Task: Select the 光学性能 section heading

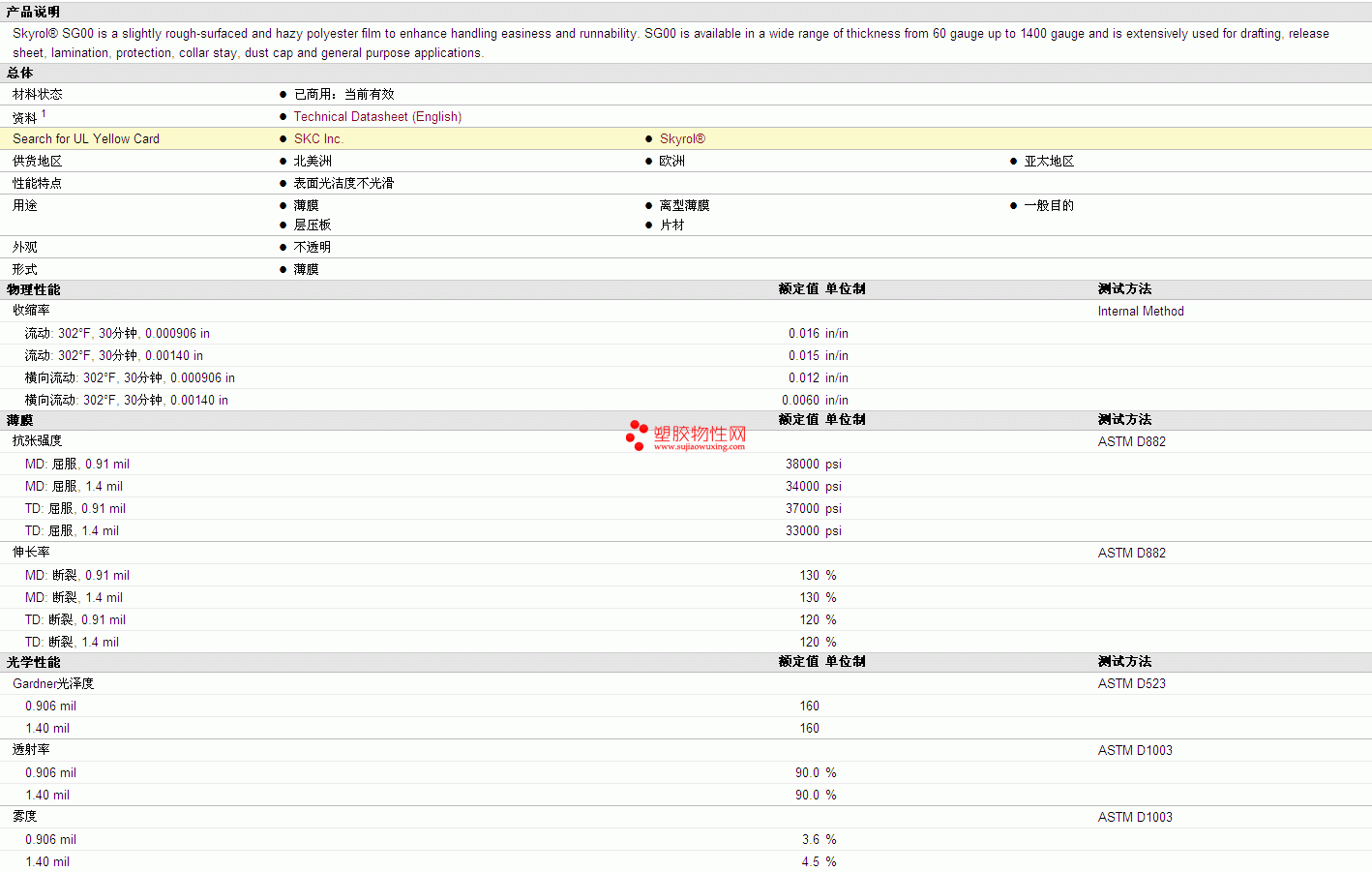Action: click(x=33, y=662)
